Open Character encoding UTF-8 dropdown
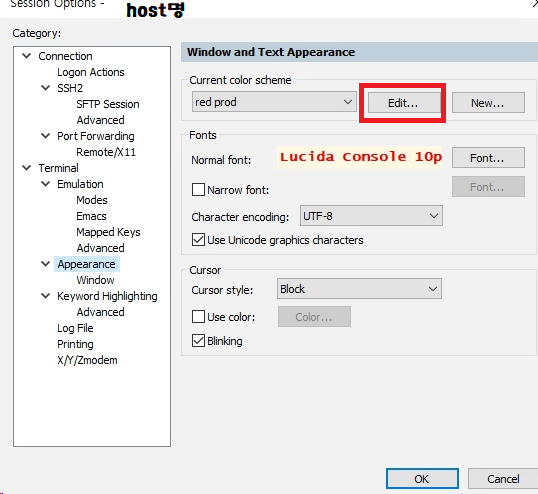 (x=371, y=216)
